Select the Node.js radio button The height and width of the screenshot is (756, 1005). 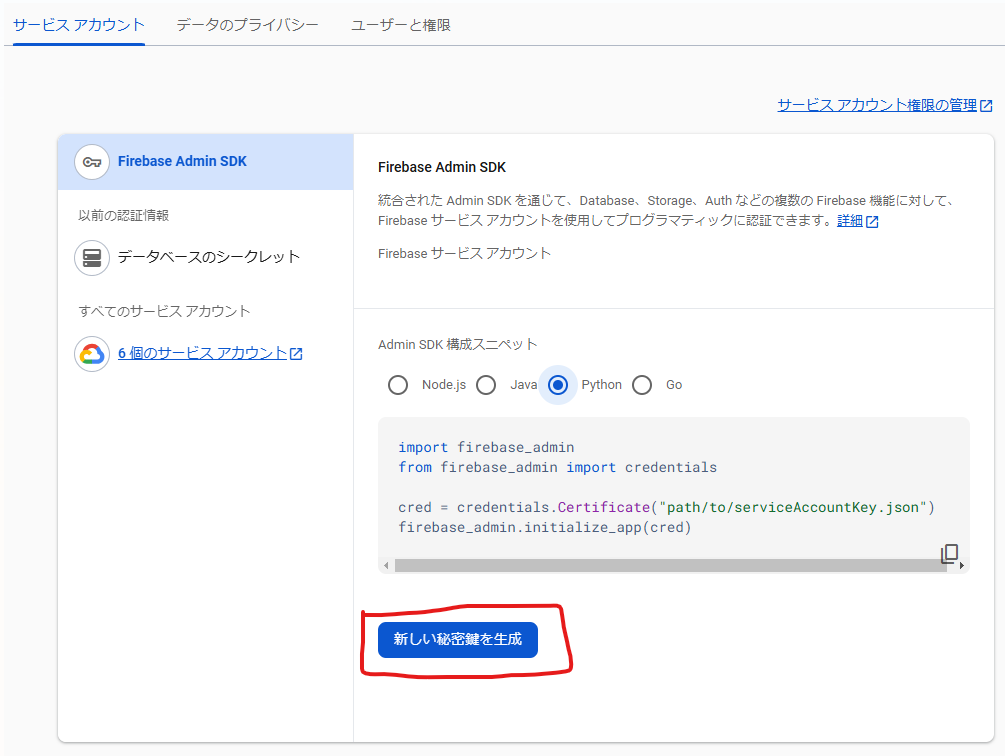pos(397,385)
